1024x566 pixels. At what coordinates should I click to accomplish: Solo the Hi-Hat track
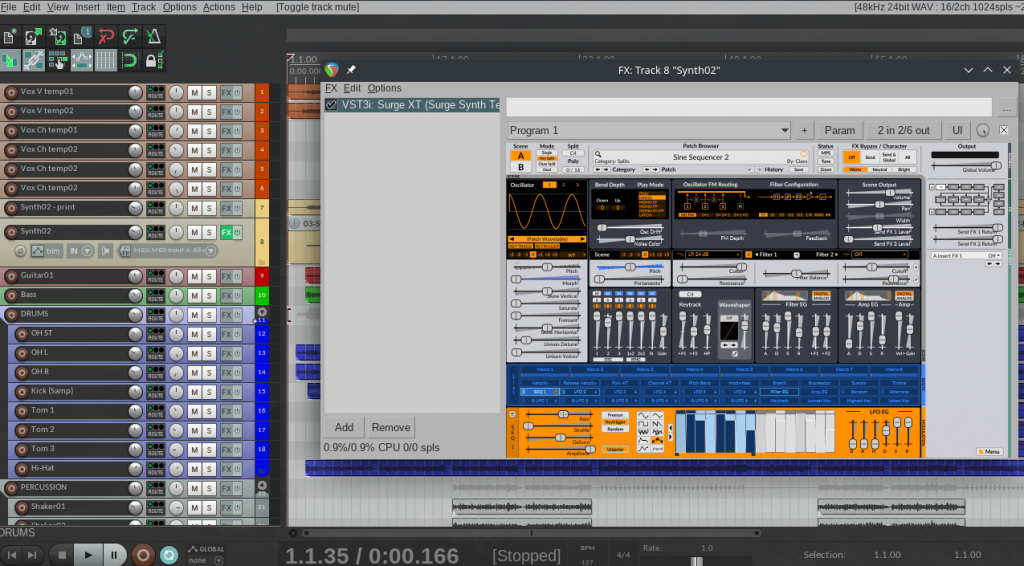(209, 469)
